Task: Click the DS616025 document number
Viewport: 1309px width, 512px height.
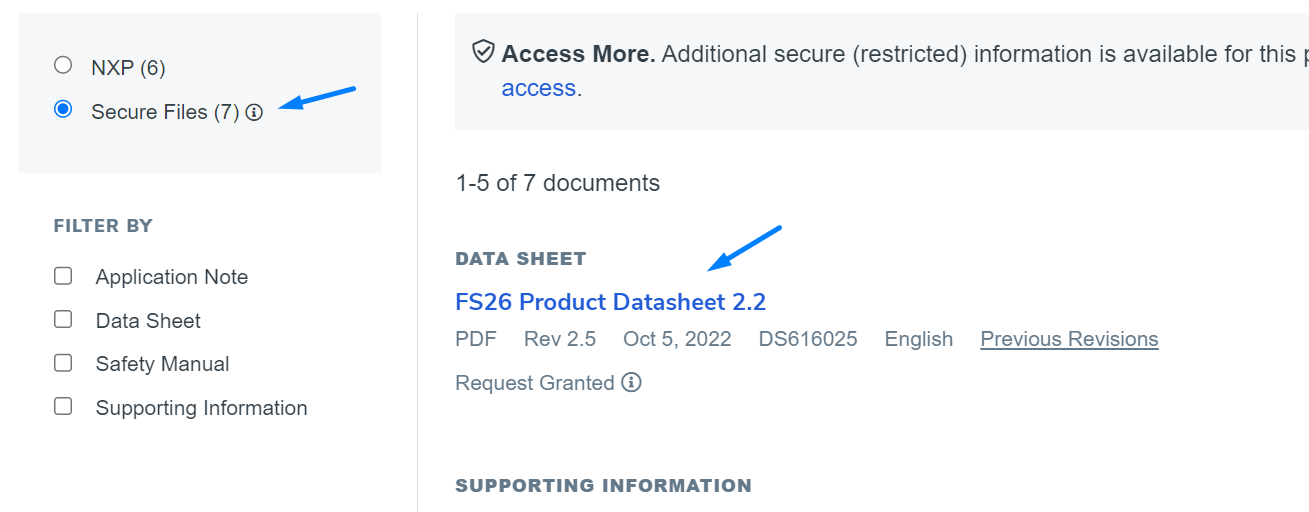Action: [x=807, y=339]
